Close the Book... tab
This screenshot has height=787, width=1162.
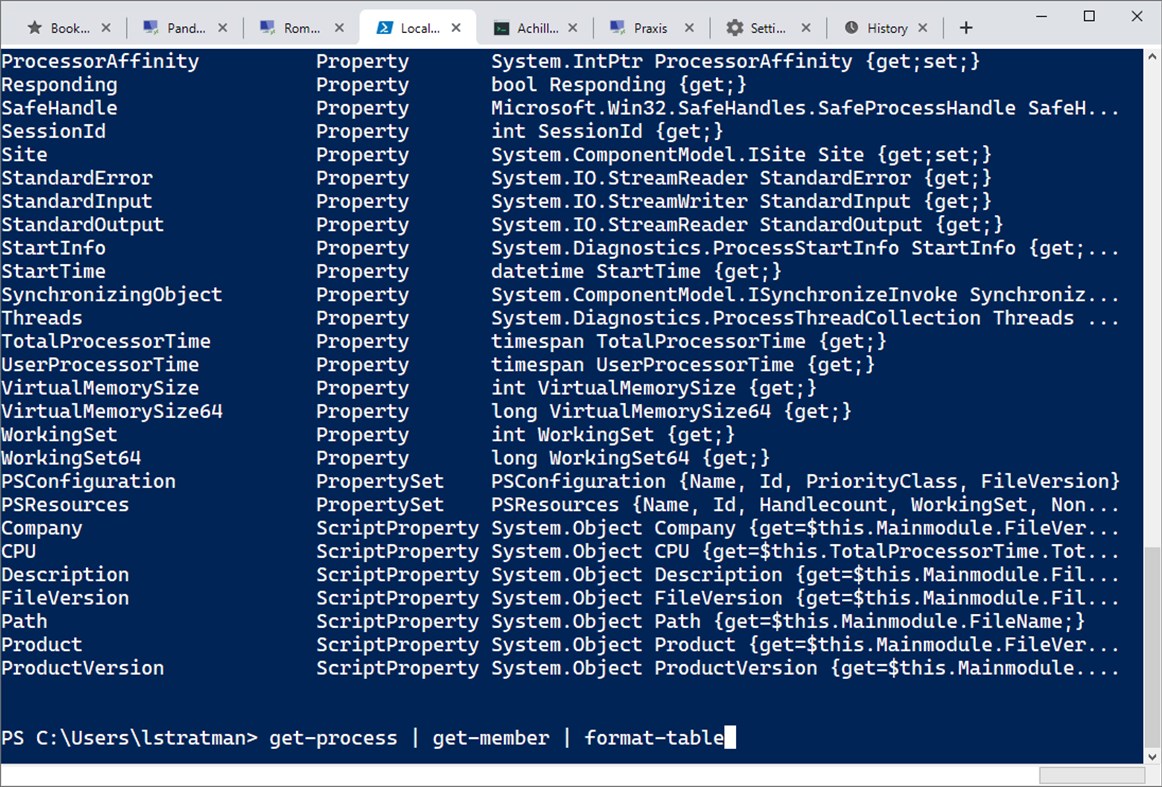point(108,28)
